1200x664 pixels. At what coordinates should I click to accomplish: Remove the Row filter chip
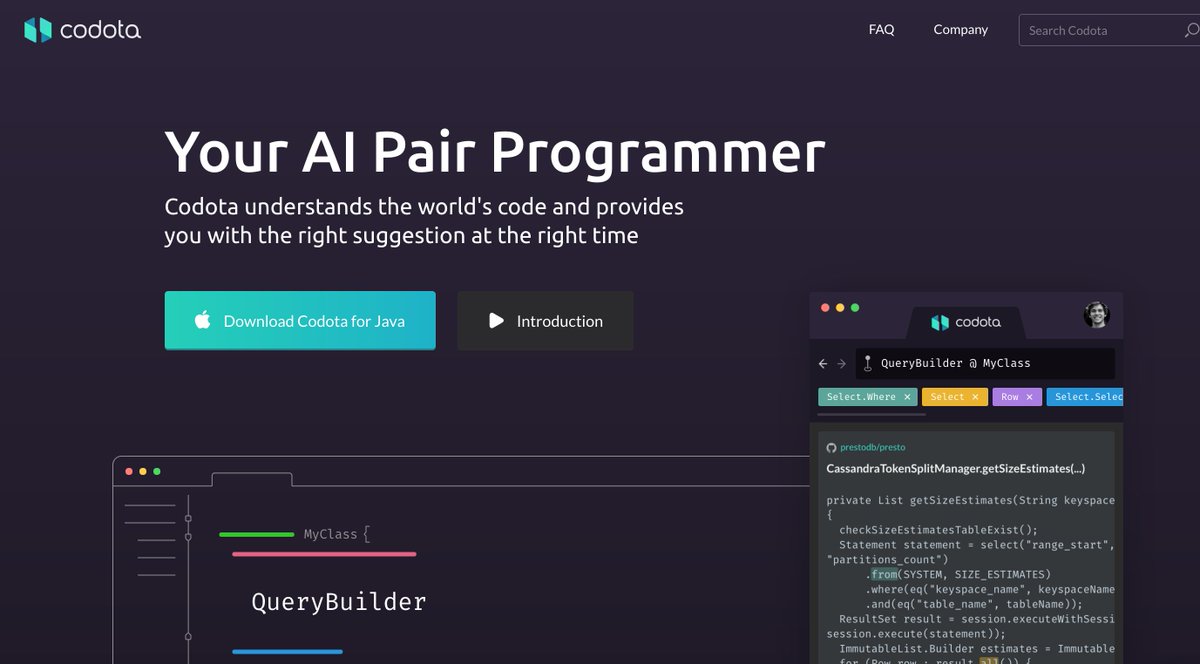(x=1028, y=397)
